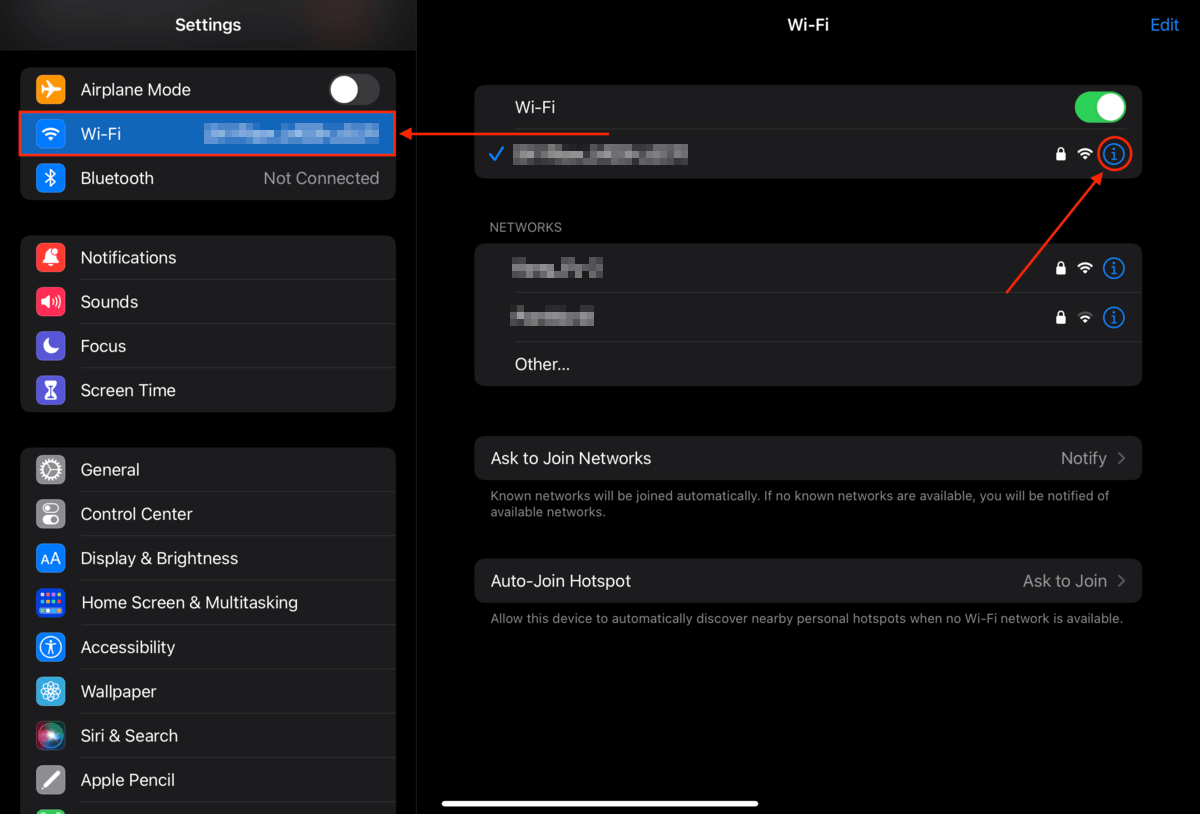Select the Wi-Fi row in sidebar

[208, 134]
